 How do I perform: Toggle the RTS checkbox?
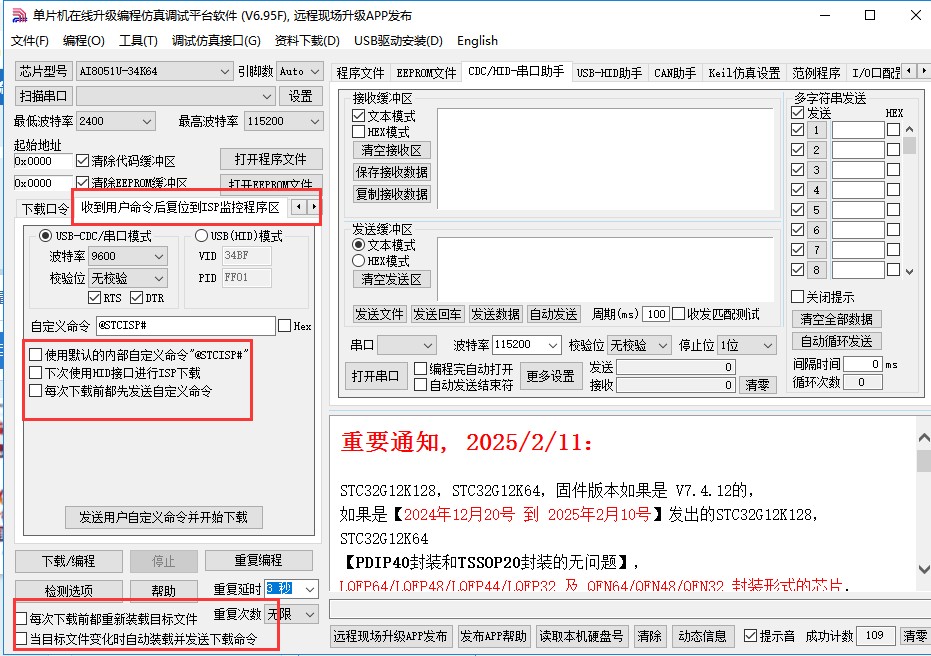[x=94, y=297]
